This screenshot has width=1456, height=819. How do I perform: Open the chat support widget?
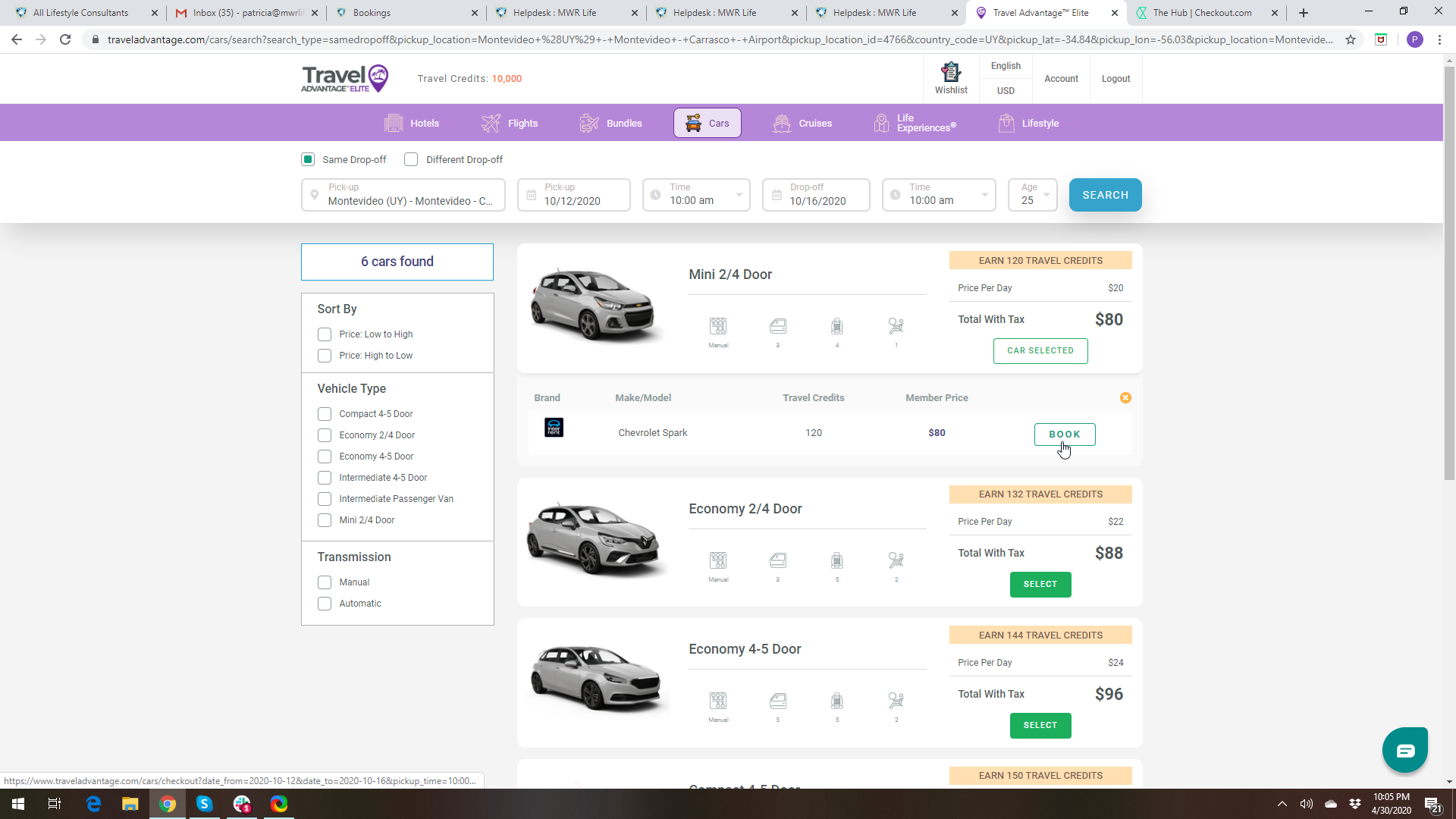(x=1404, y=750)
